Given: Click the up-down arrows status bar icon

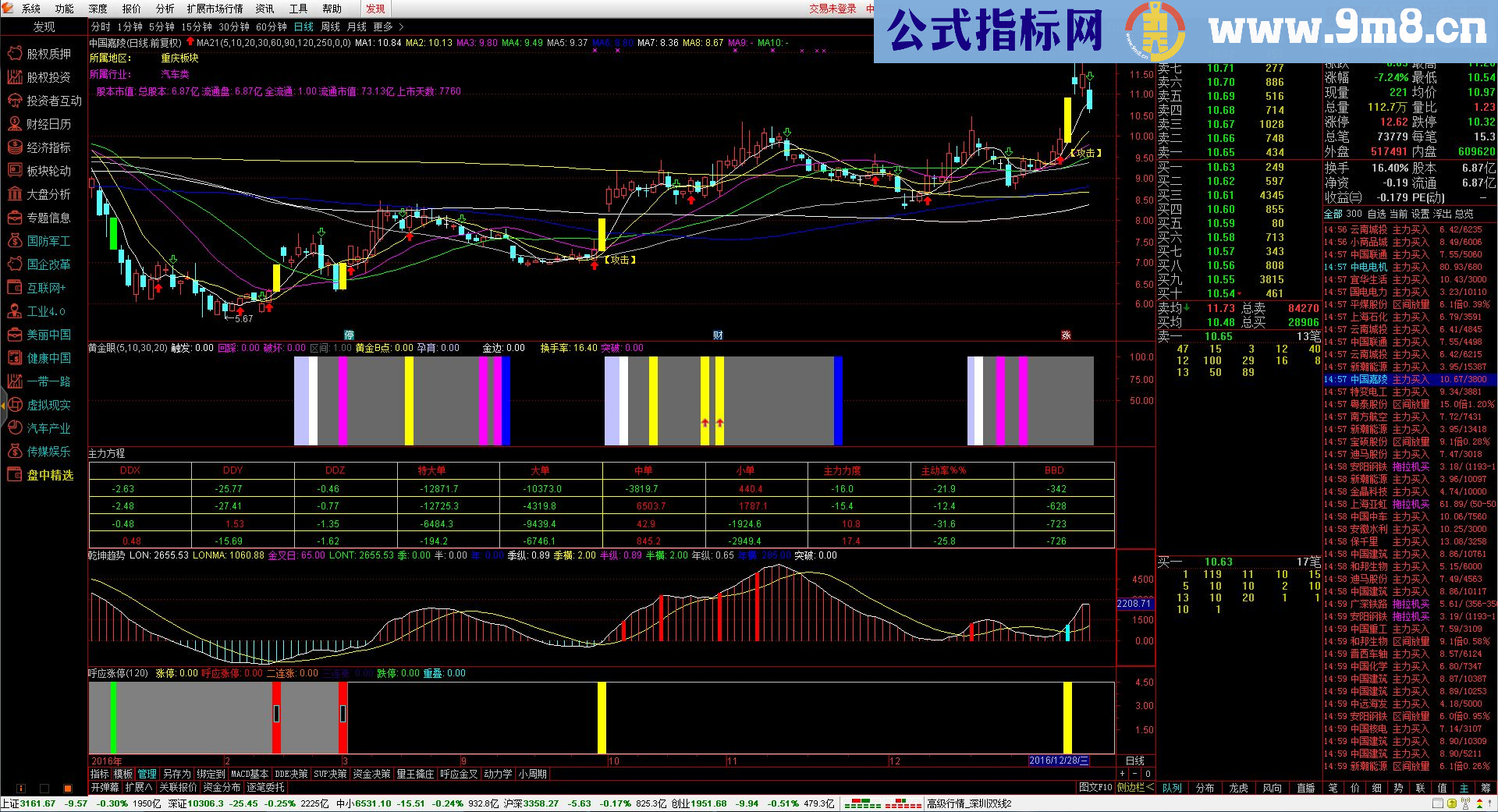Looking at the screenshot, I should click(x=1478, y=803).
